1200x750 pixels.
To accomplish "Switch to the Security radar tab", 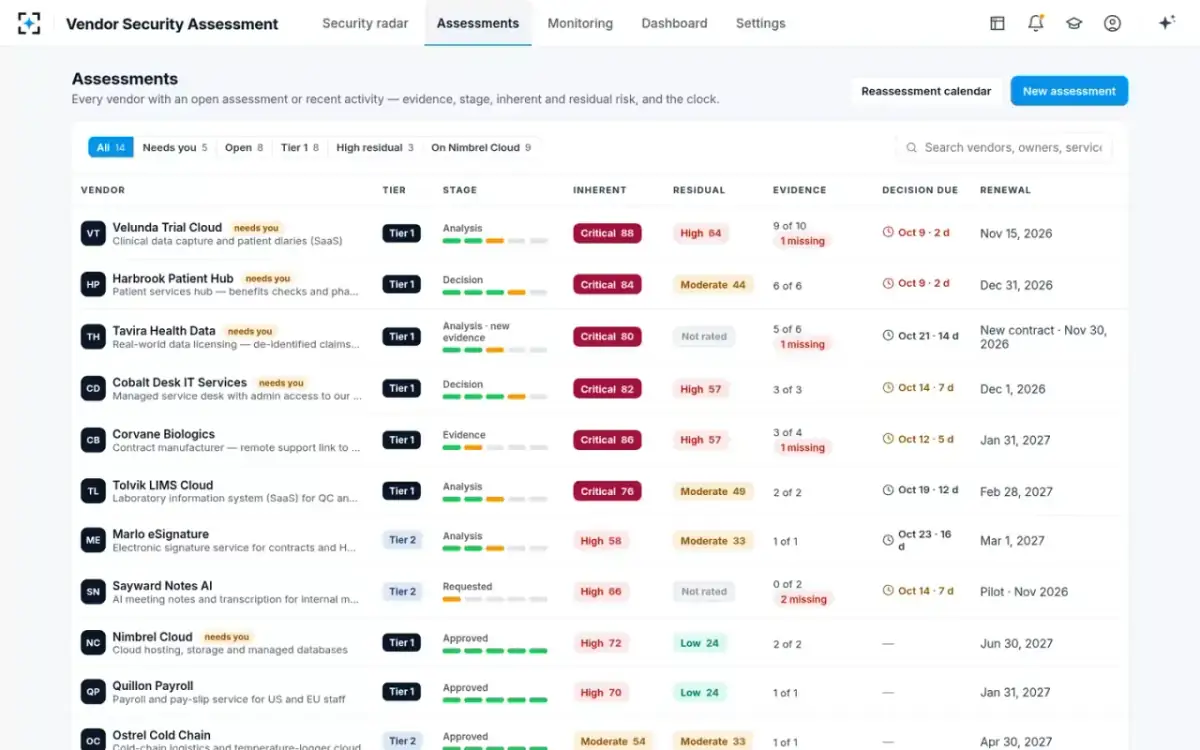I will point(365,23).
